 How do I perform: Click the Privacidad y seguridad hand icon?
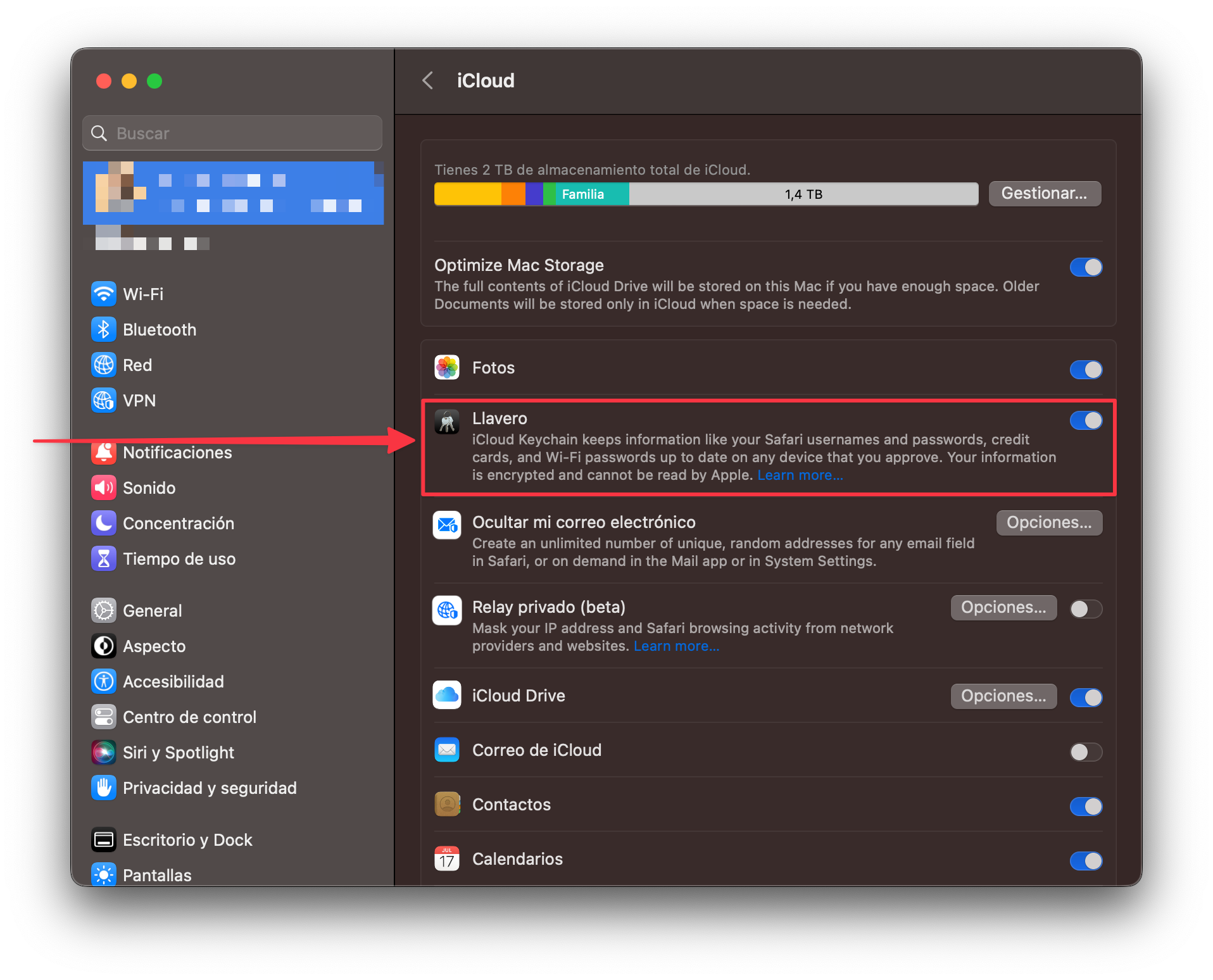(x=104, y=788)
